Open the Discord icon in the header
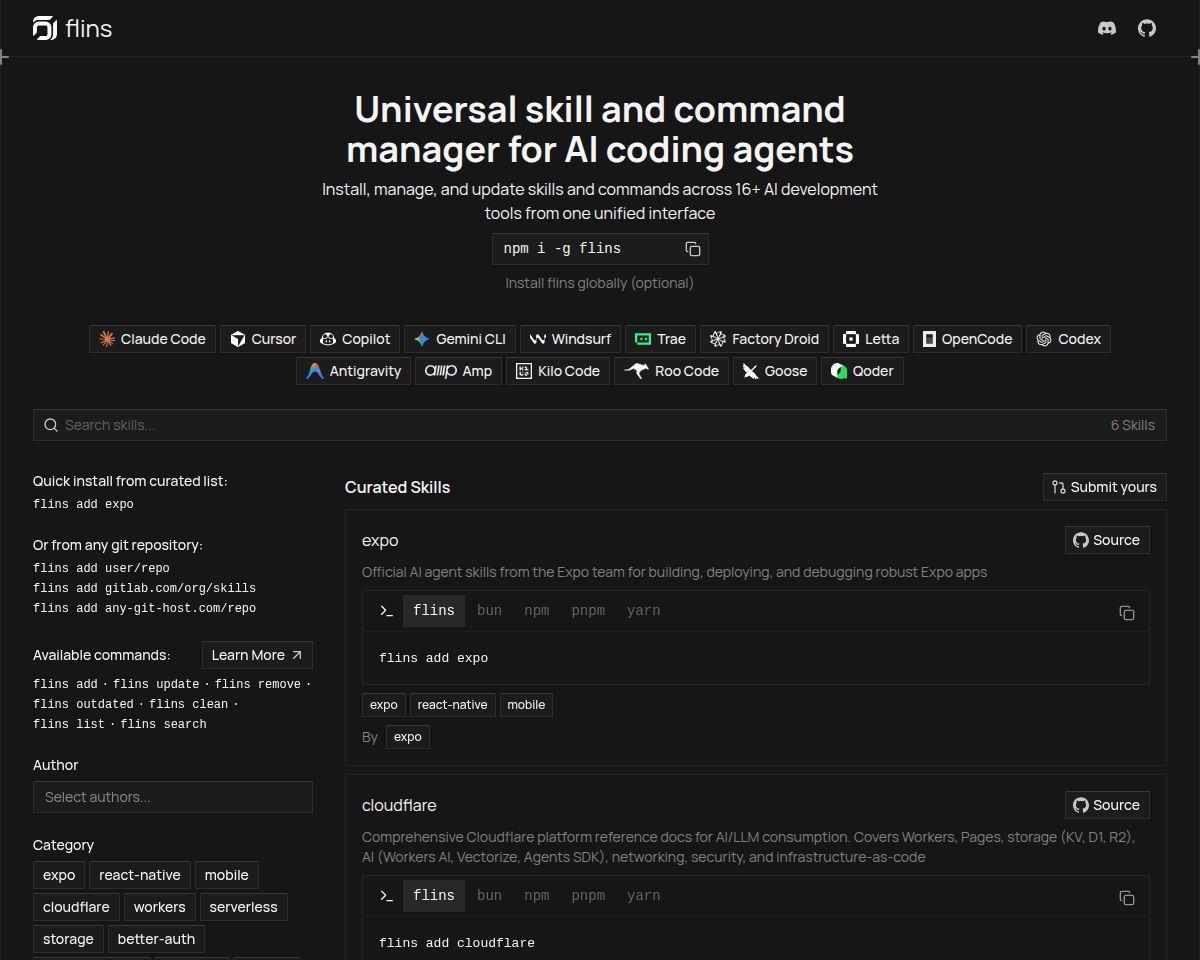The width and height of the screenshot is (1200, 960). [x=1107, y=28]
